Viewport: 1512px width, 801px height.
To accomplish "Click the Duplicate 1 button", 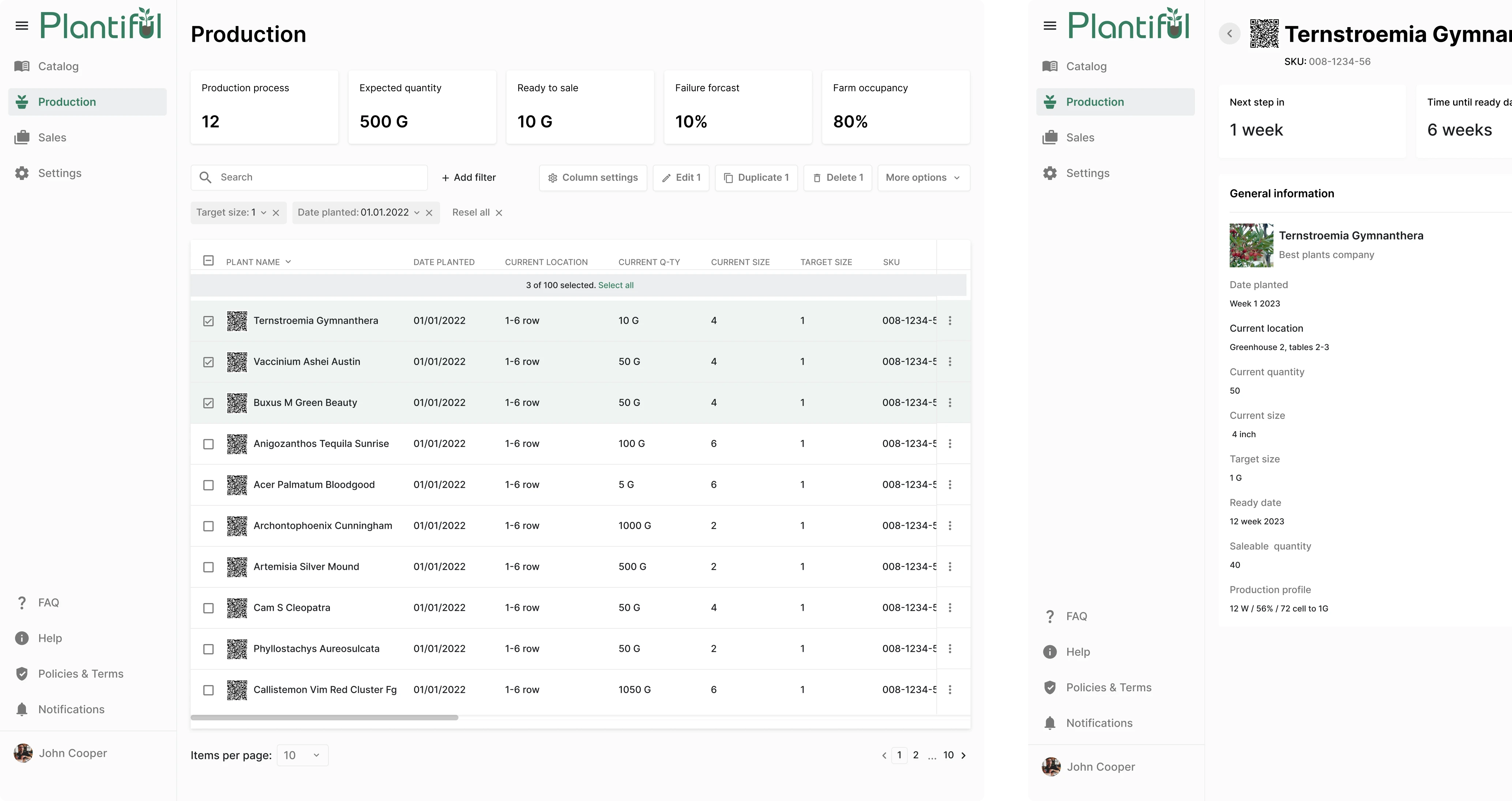I will (756, 178).
